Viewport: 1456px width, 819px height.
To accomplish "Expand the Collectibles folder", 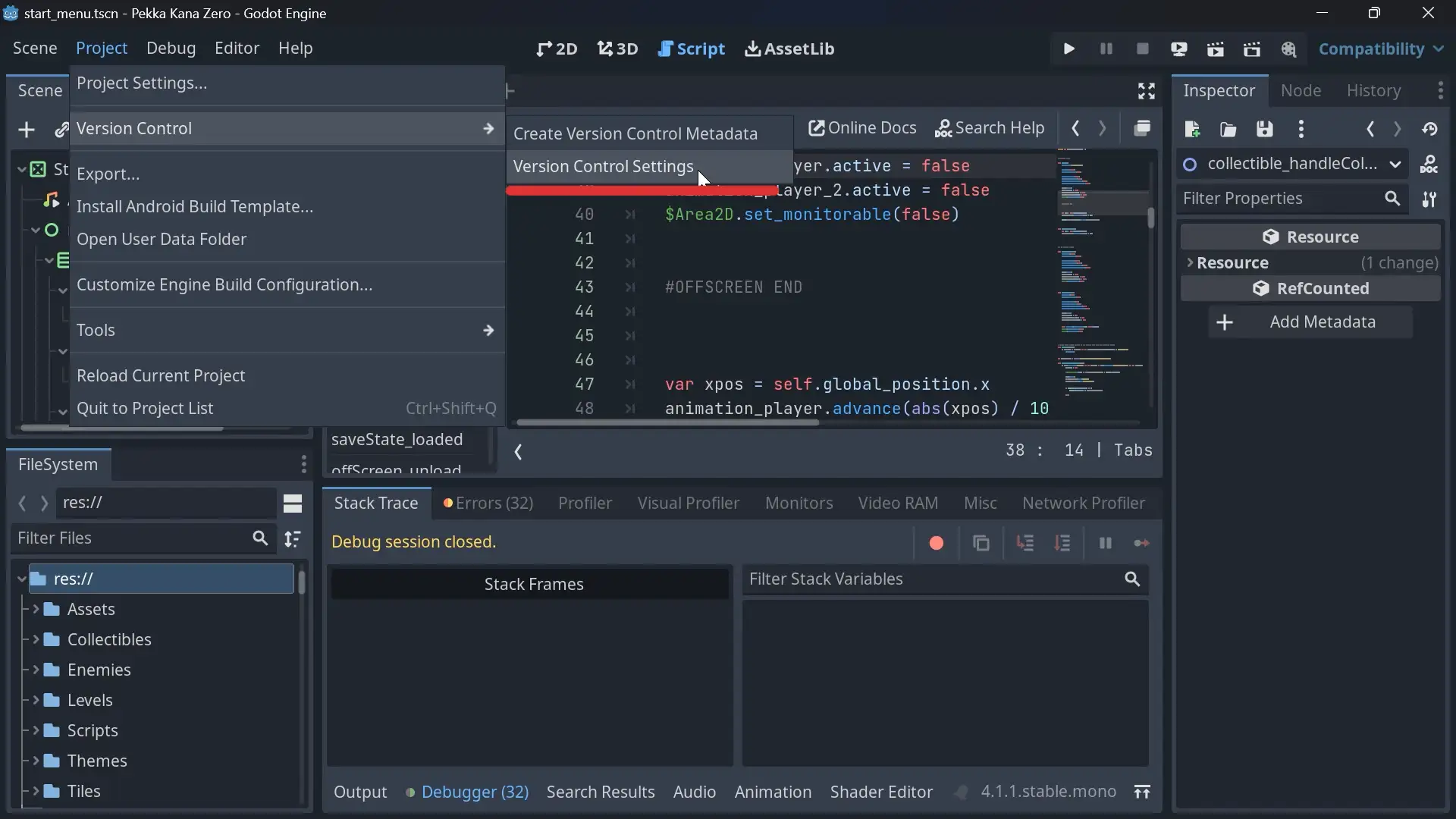I will (x=36, y=639).
